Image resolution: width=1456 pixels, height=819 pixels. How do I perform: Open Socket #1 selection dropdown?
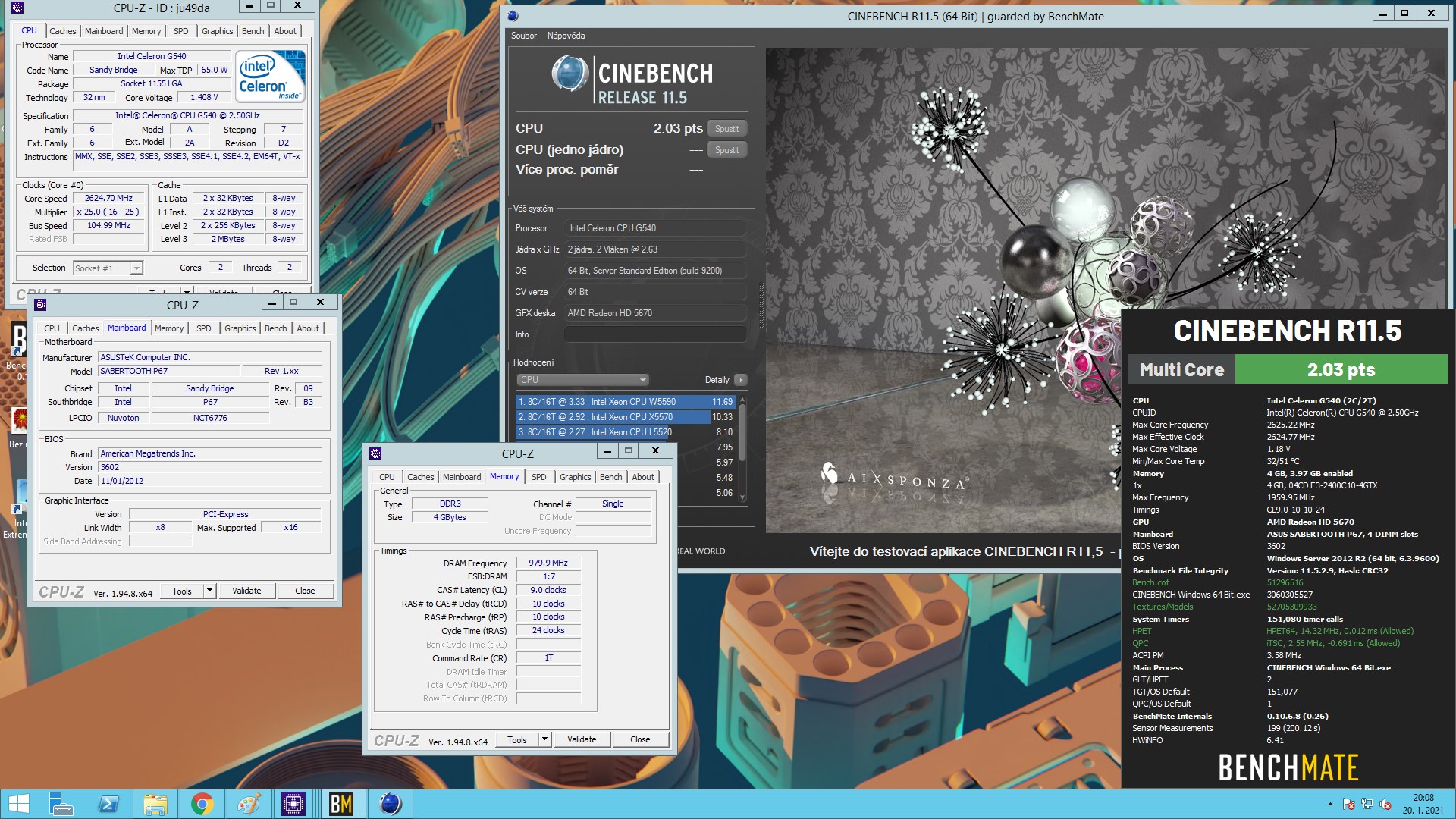[108, 268]
